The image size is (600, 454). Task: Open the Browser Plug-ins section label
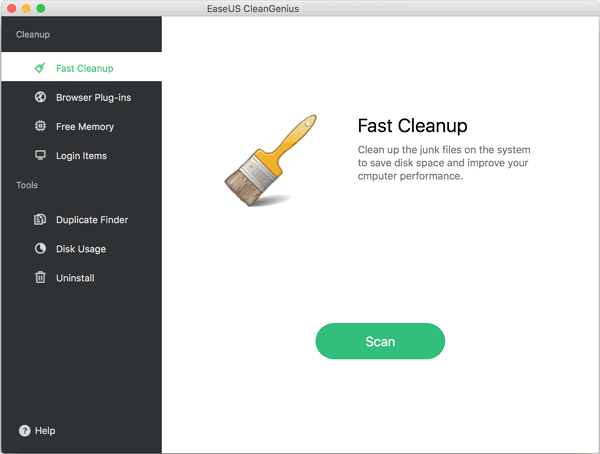click(x=93, y=98)
